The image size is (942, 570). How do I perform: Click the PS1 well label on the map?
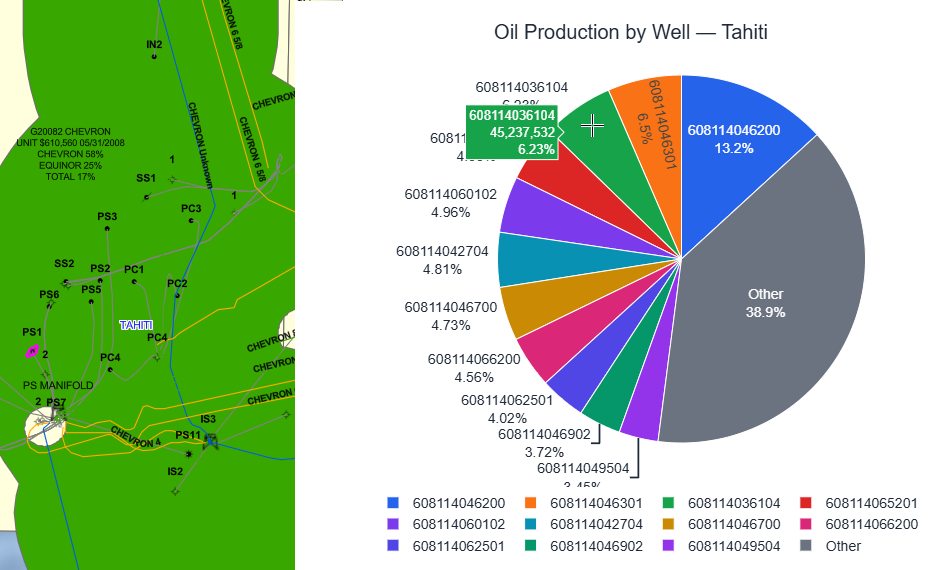coord(32,332)
